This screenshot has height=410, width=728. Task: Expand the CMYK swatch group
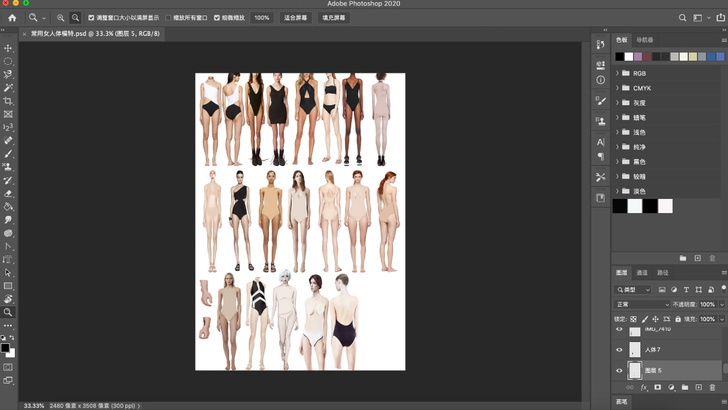tap(617, 88)
